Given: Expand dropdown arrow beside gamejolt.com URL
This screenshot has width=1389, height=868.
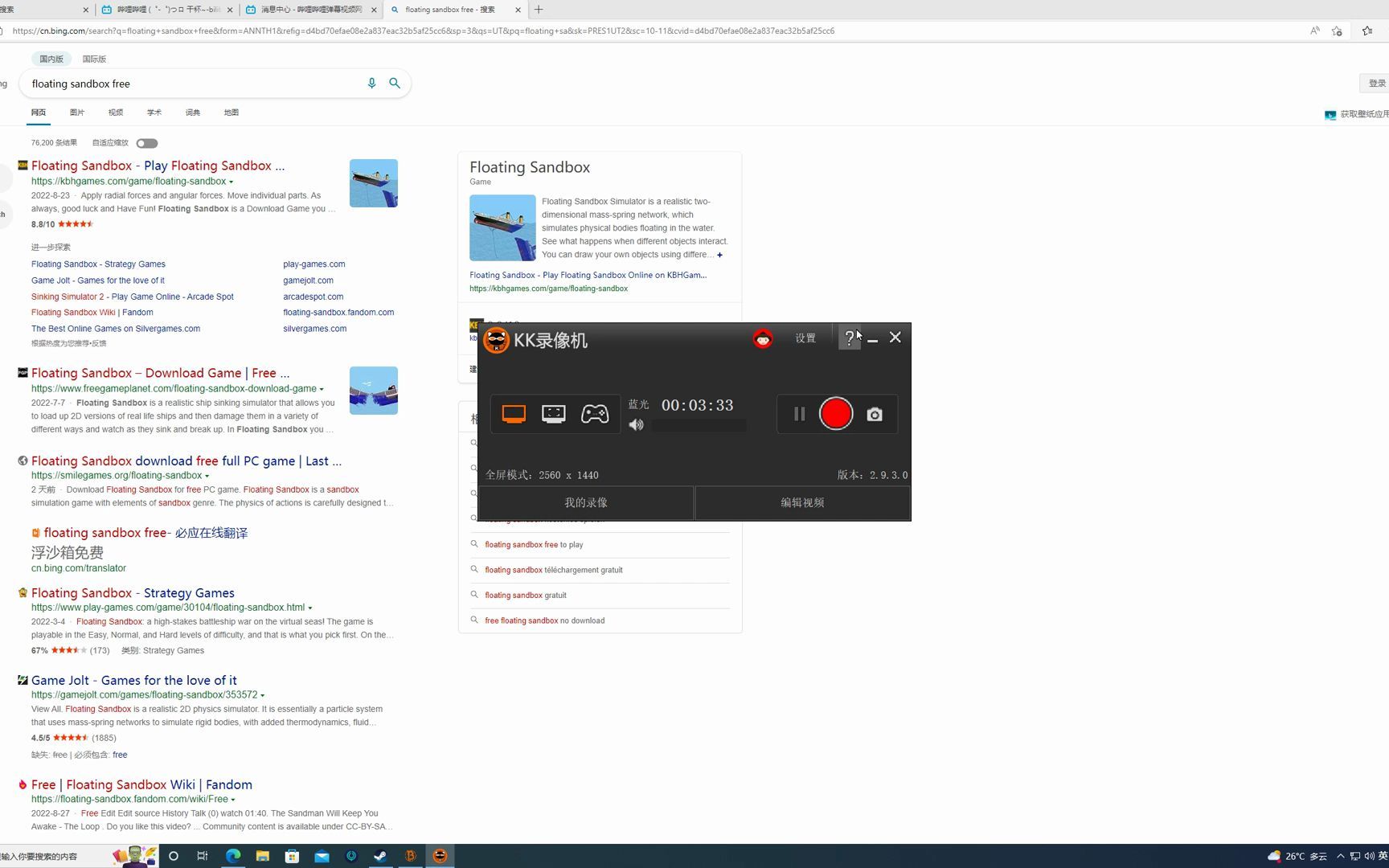Looking at the screenshot, I should pyautogui.click(x=263, y=696).
